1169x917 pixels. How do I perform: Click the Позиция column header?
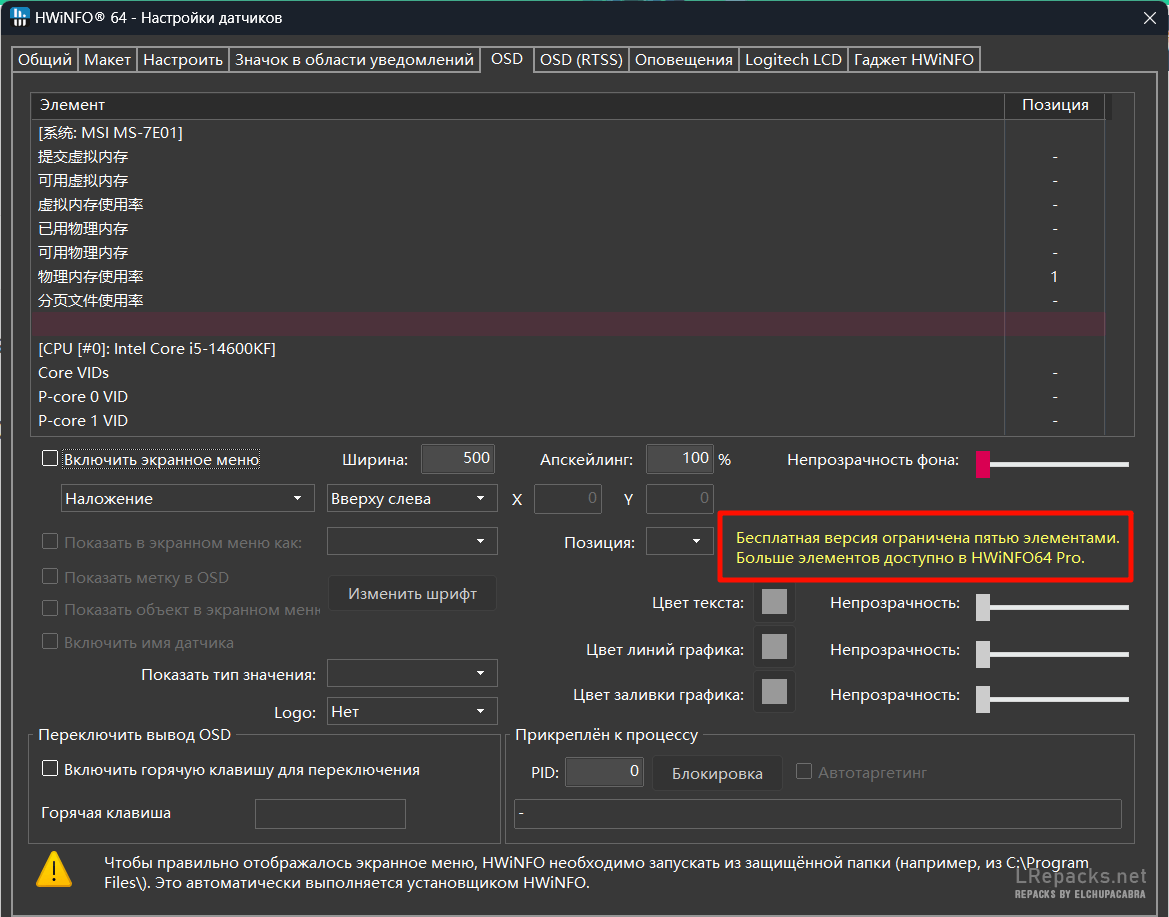pos(1055,105)
